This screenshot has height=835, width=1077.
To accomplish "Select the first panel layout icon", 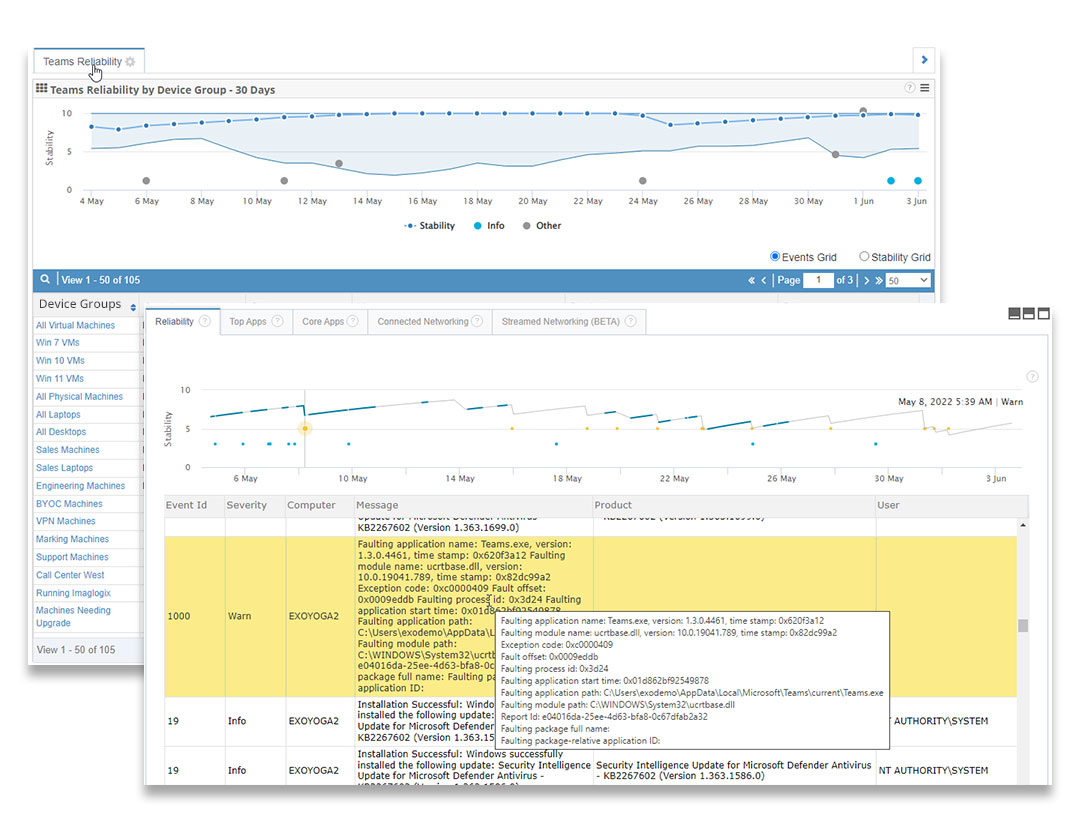I will coord(1014,314).
